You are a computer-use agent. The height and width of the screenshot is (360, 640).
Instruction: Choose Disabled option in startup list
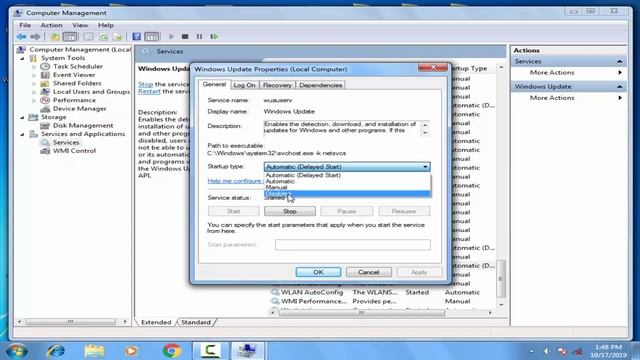347,193
